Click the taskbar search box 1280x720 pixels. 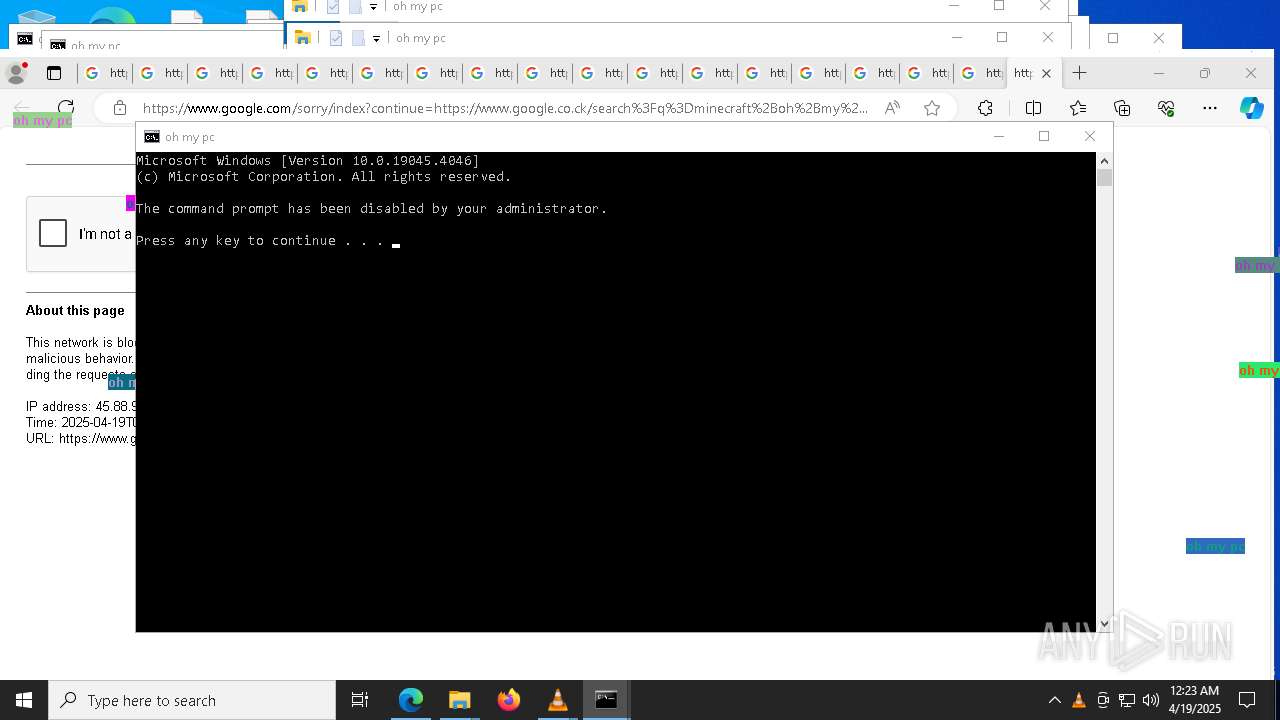click(x=192, y=700)
